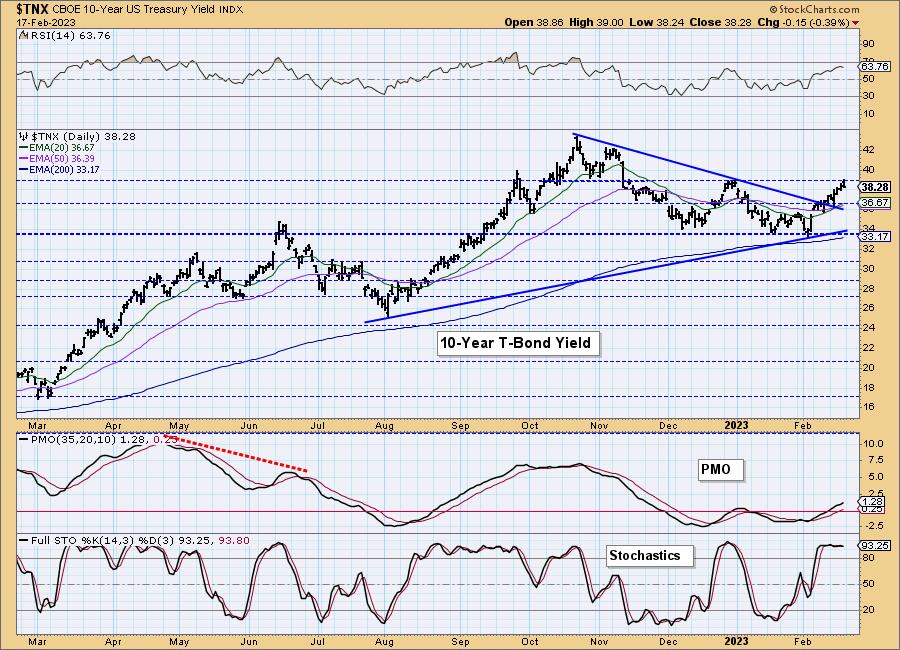
Task: Click the 10-Year T-Bond Yield annotation box
Action: coord(518,343)
